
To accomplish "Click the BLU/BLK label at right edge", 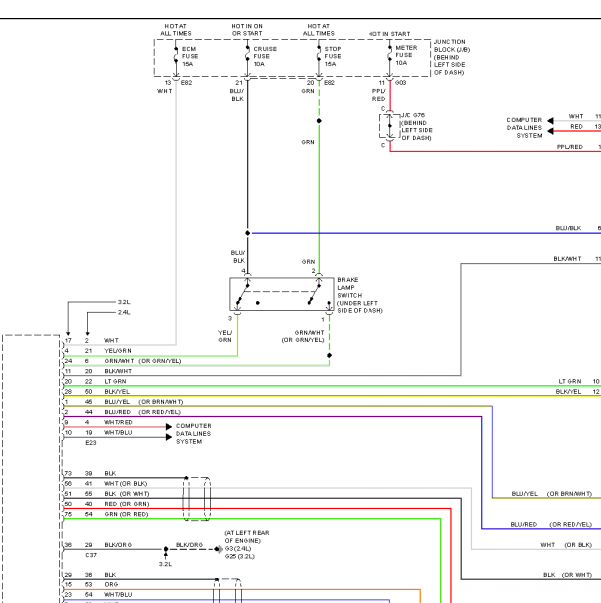I will point(568,228).
